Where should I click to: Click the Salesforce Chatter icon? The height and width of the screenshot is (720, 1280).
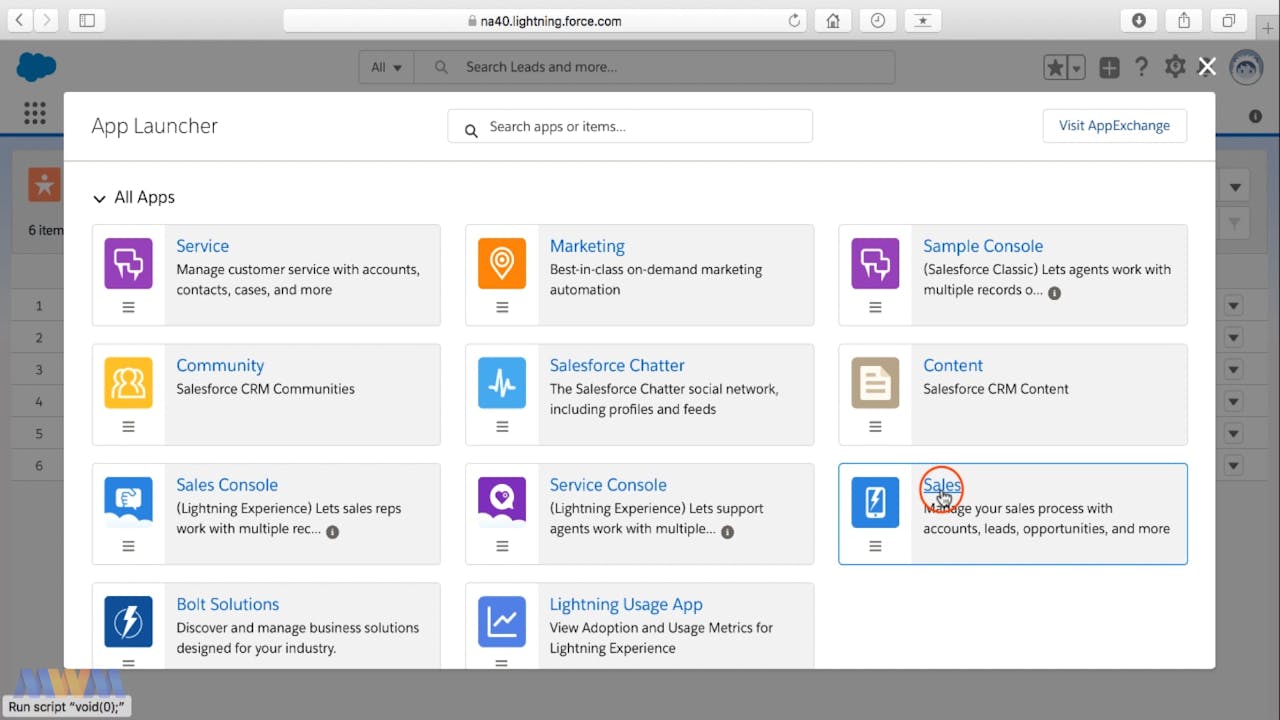[502, 383]
